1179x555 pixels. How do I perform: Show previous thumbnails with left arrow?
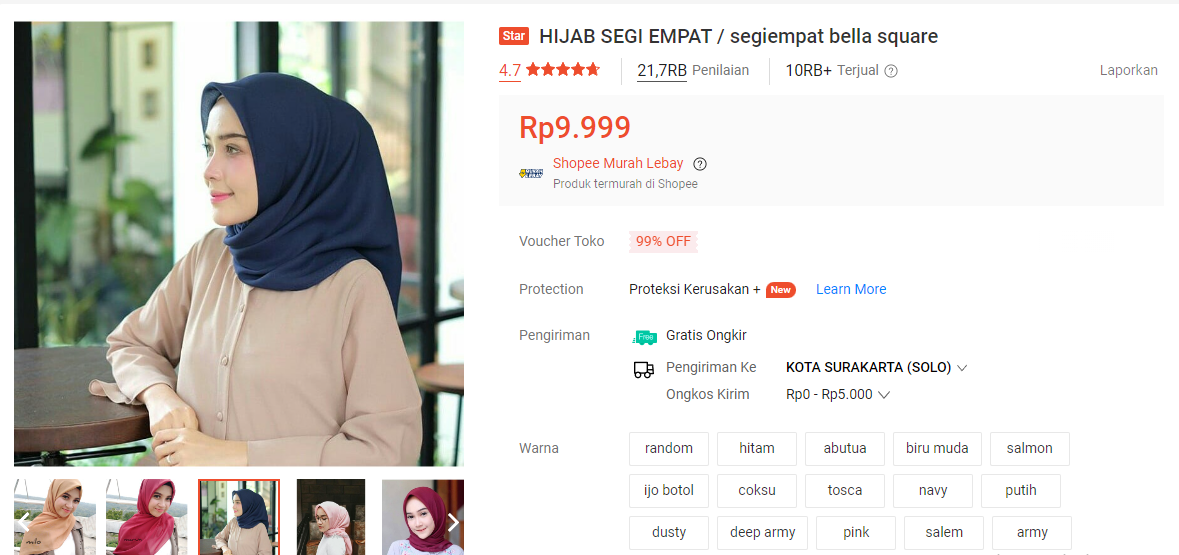23,520
